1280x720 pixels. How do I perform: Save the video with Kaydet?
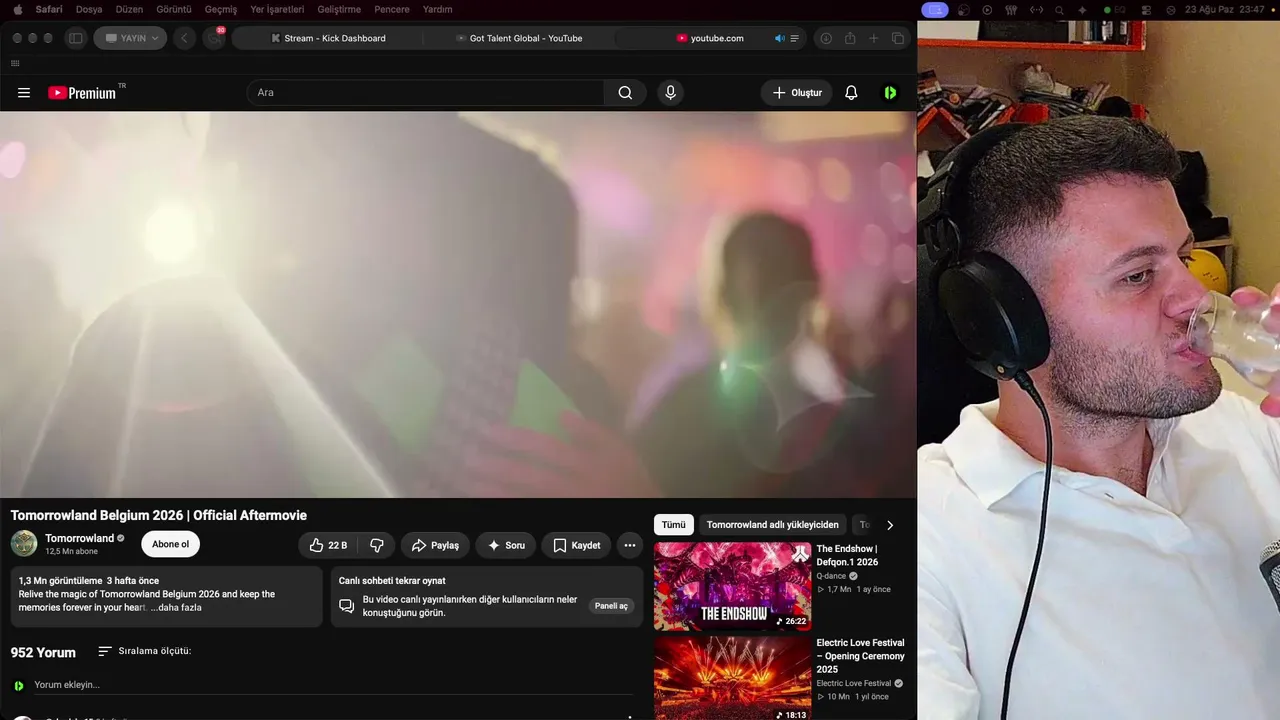click(576, 545)
